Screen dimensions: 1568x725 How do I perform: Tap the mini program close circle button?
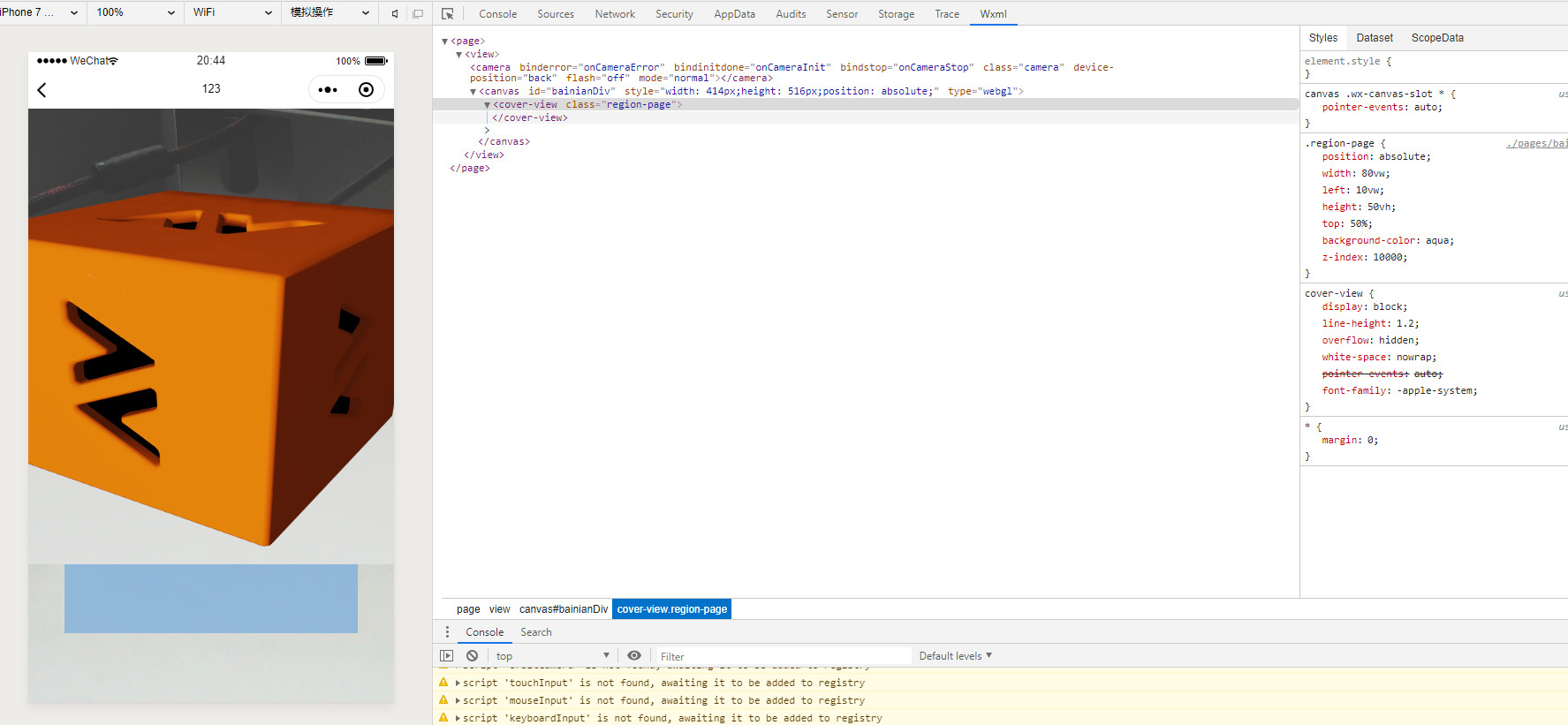(x=366, y=89)
